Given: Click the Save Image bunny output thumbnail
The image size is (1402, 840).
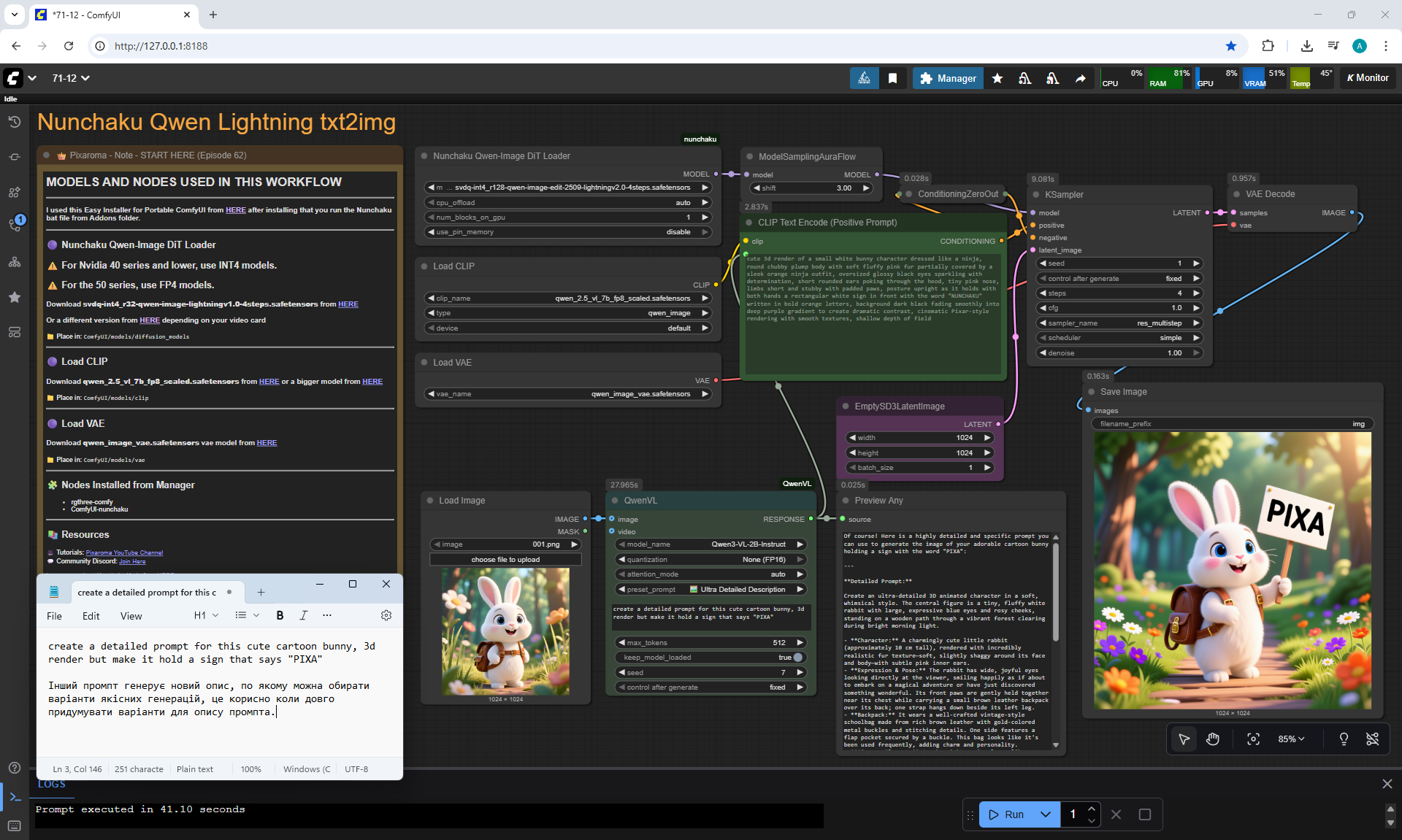Looking at the screenshot, I should [x=1232, y=570].
